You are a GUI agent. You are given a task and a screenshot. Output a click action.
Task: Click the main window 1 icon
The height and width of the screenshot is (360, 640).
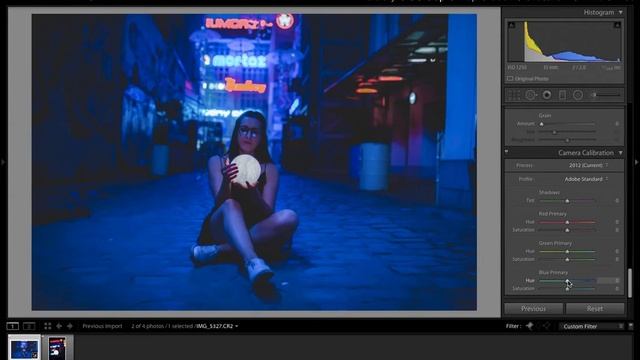(x=12, y=326)
